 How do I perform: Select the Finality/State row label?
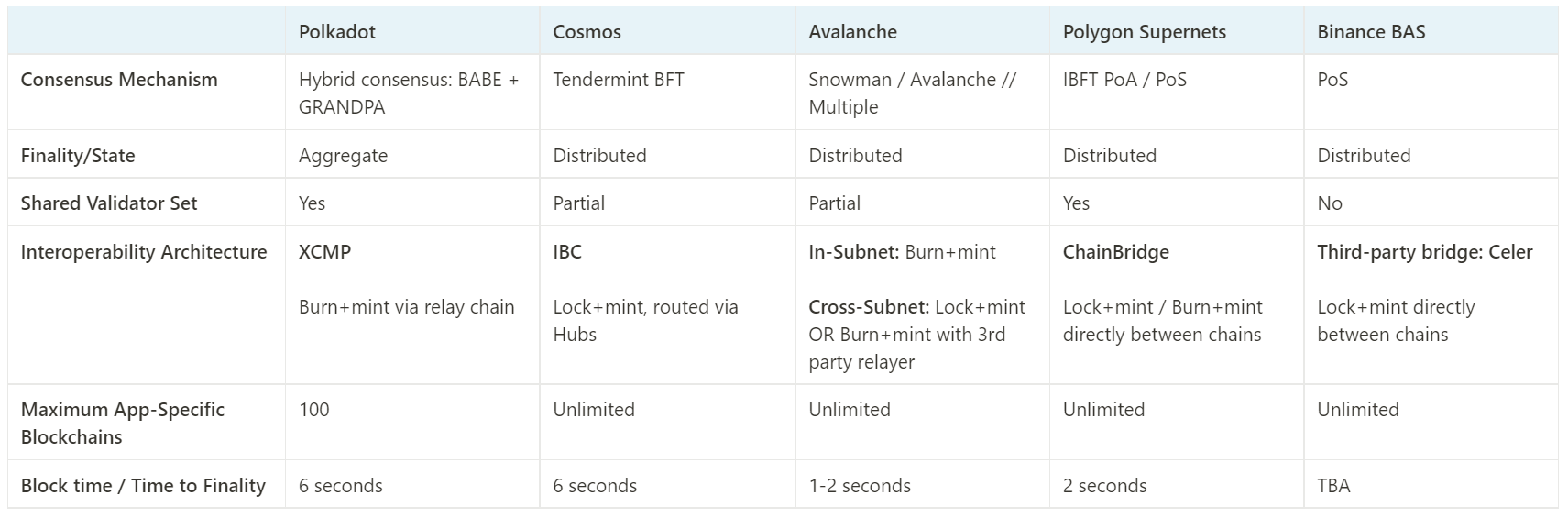tap(78, 156)
